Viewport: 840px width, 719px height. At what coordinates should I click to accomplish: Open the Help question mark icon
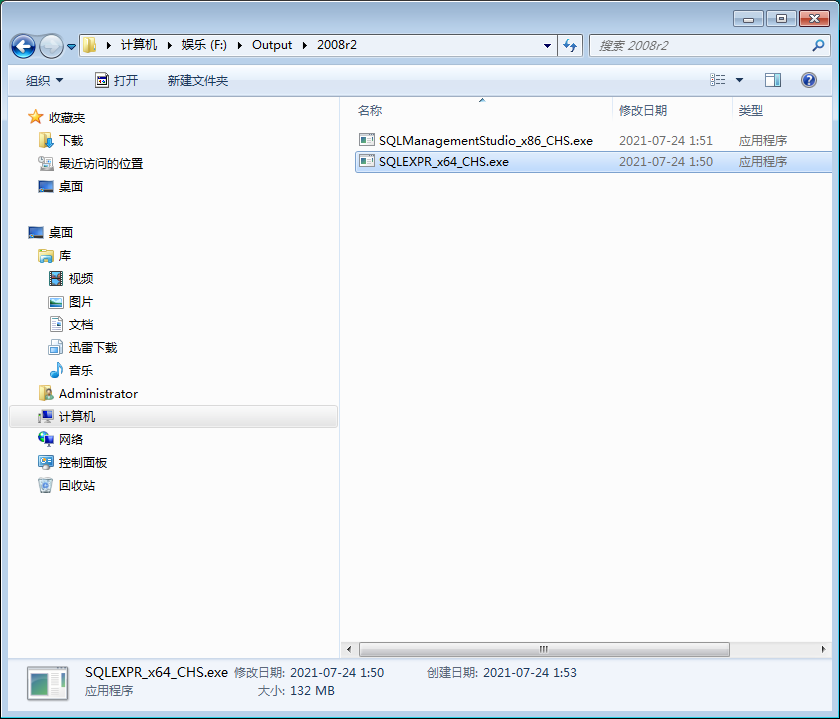(809, 80)
